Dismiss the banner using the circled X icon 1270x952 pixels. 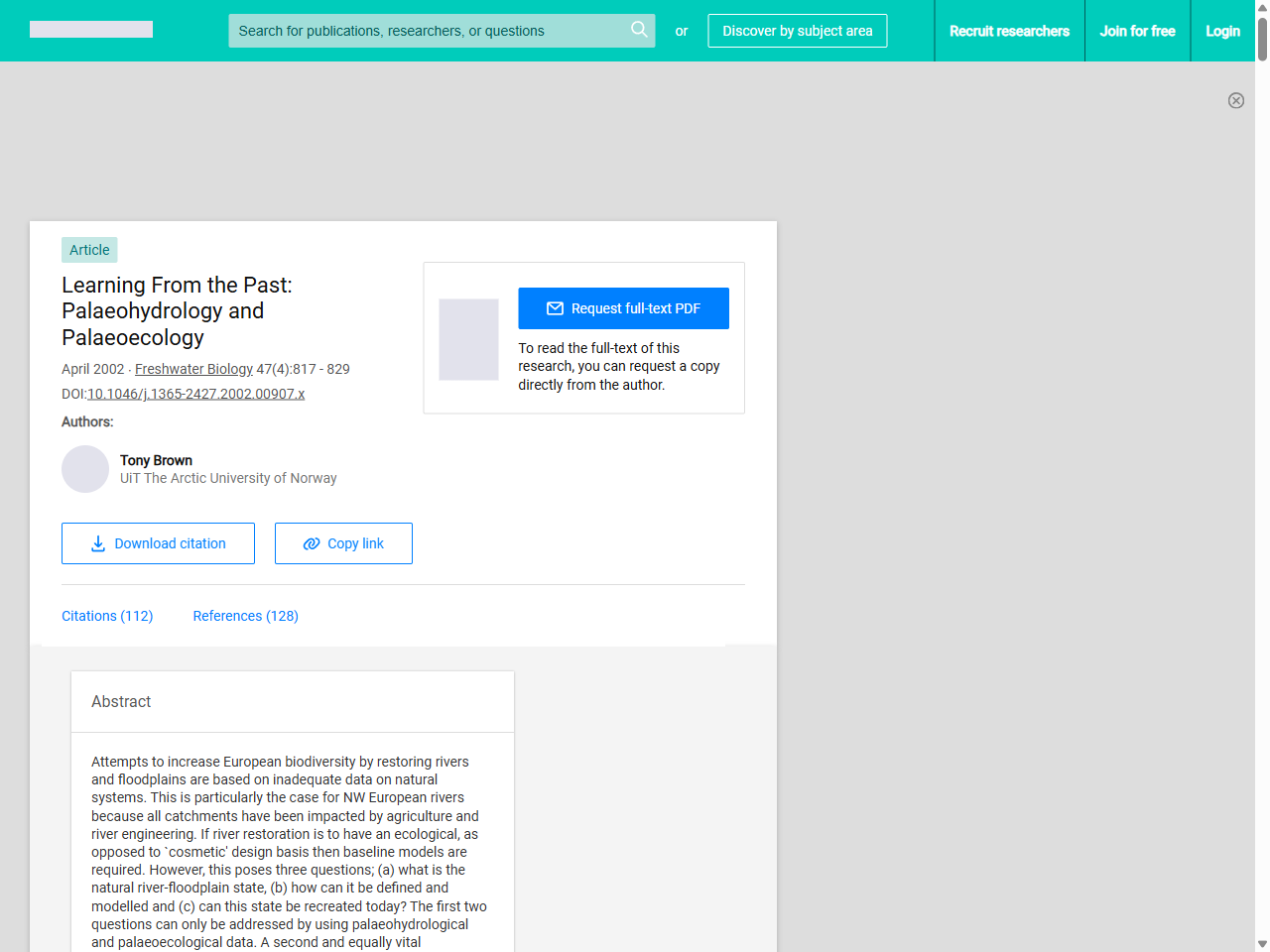click(x=1236, y=100)
